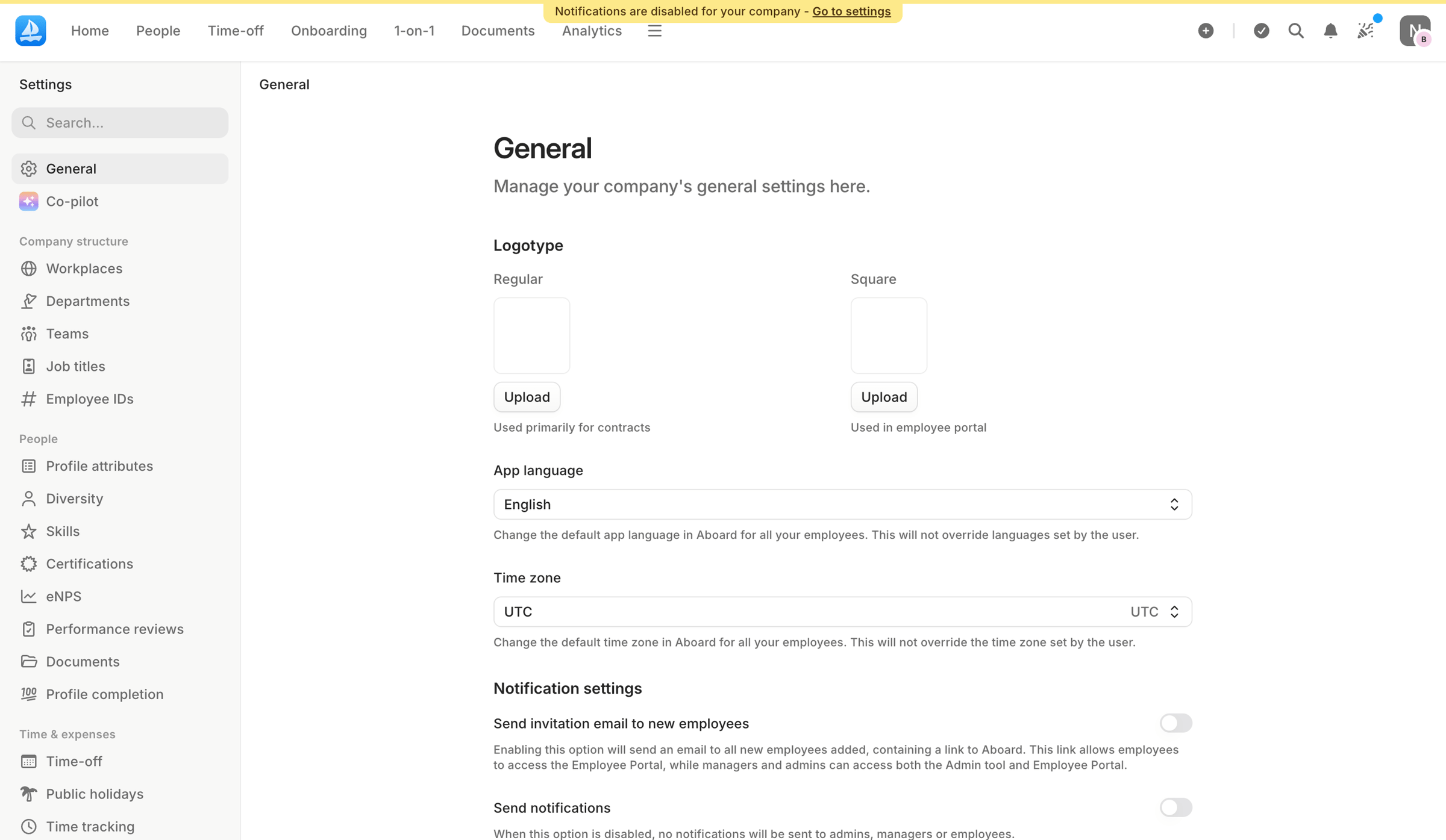1446x840 pixels.
Task: Click the General breadcrumb title
Action: tap(284, 84)
